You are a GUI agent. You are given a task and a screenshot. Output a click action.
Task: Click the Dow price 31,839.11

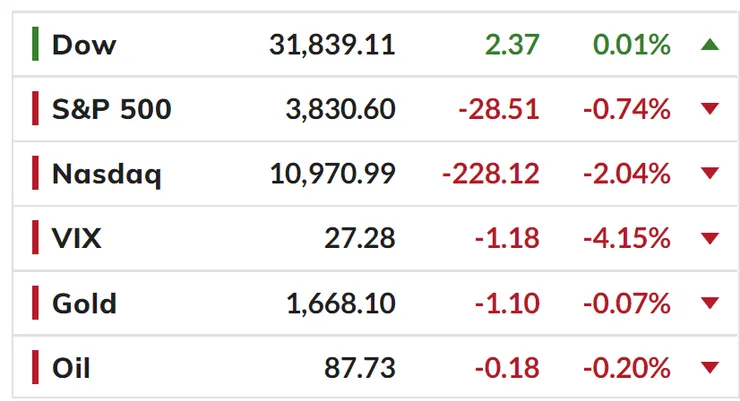(332, 45)
